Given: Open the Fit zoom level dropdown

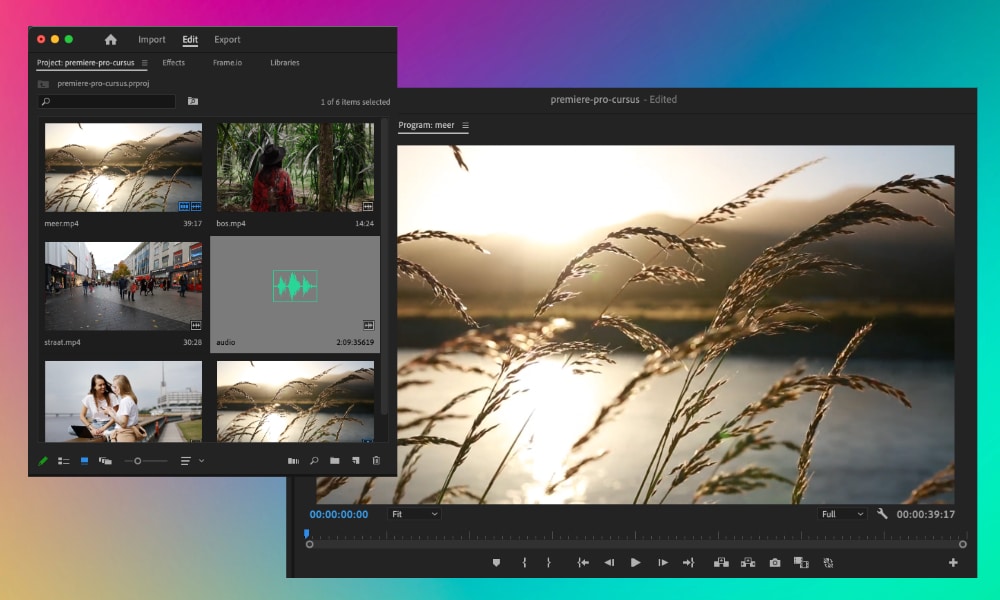Looking at the screenshot, I should (413, 514).
